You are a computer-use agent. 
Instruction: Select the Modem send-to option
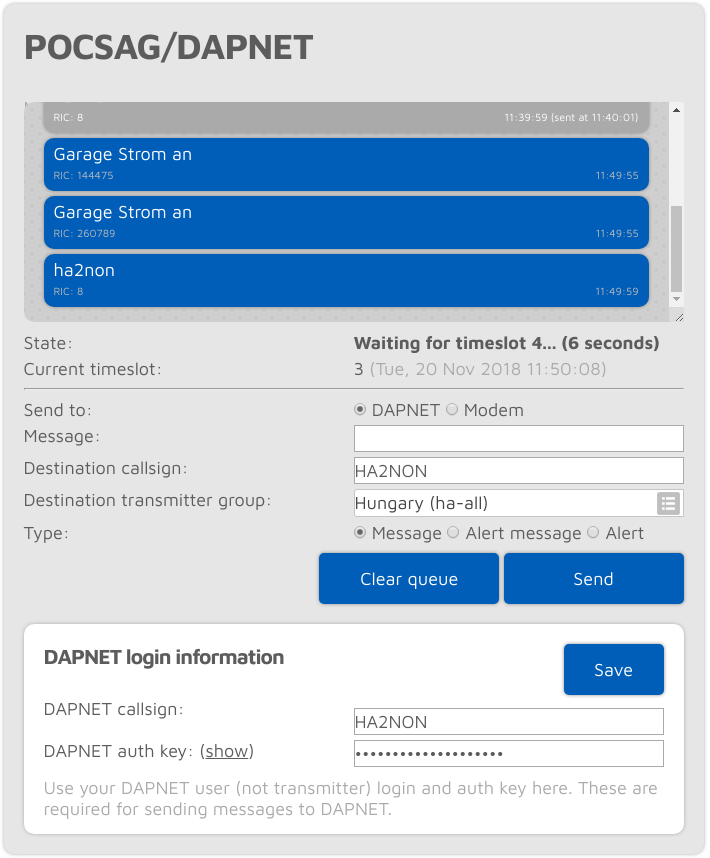click(x=452, y=410)
